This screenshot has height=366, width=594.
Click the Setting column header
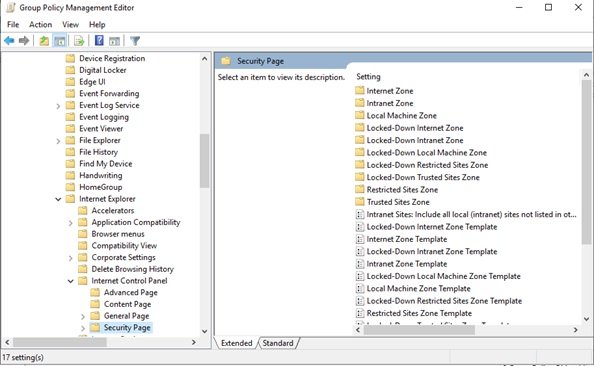pos(368,77)
